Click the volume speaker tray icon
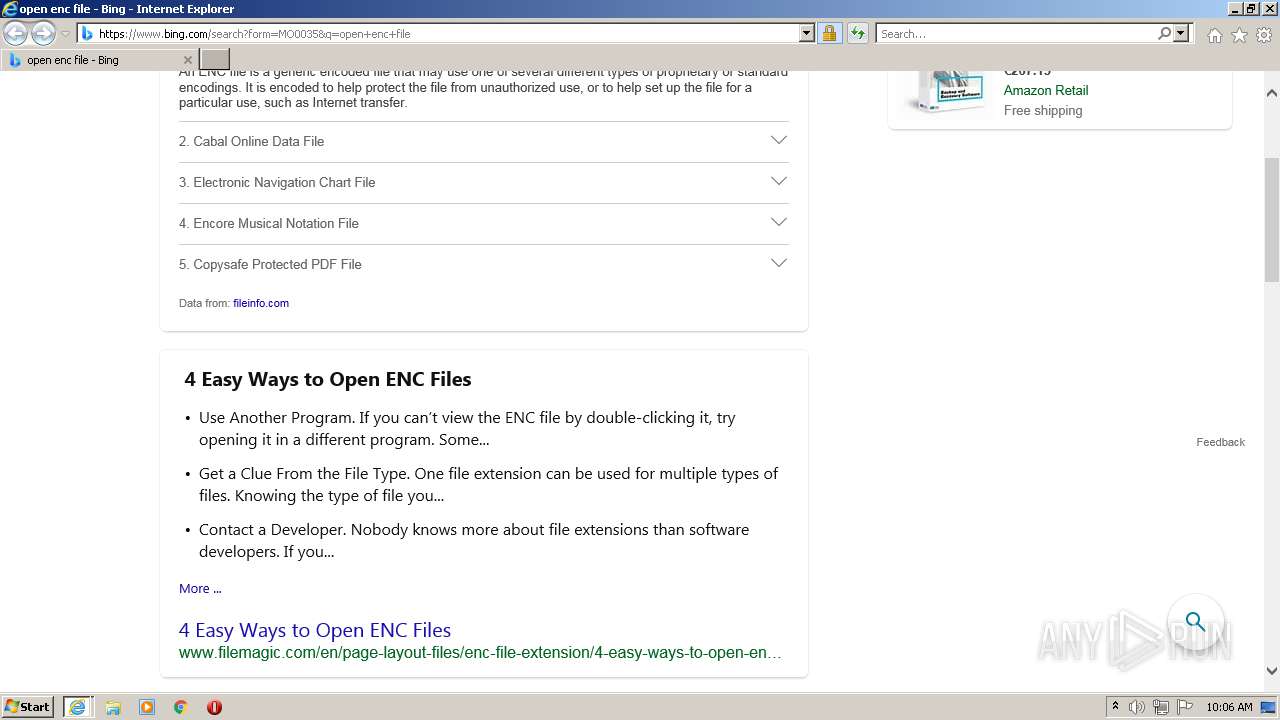 [1137, 707]
